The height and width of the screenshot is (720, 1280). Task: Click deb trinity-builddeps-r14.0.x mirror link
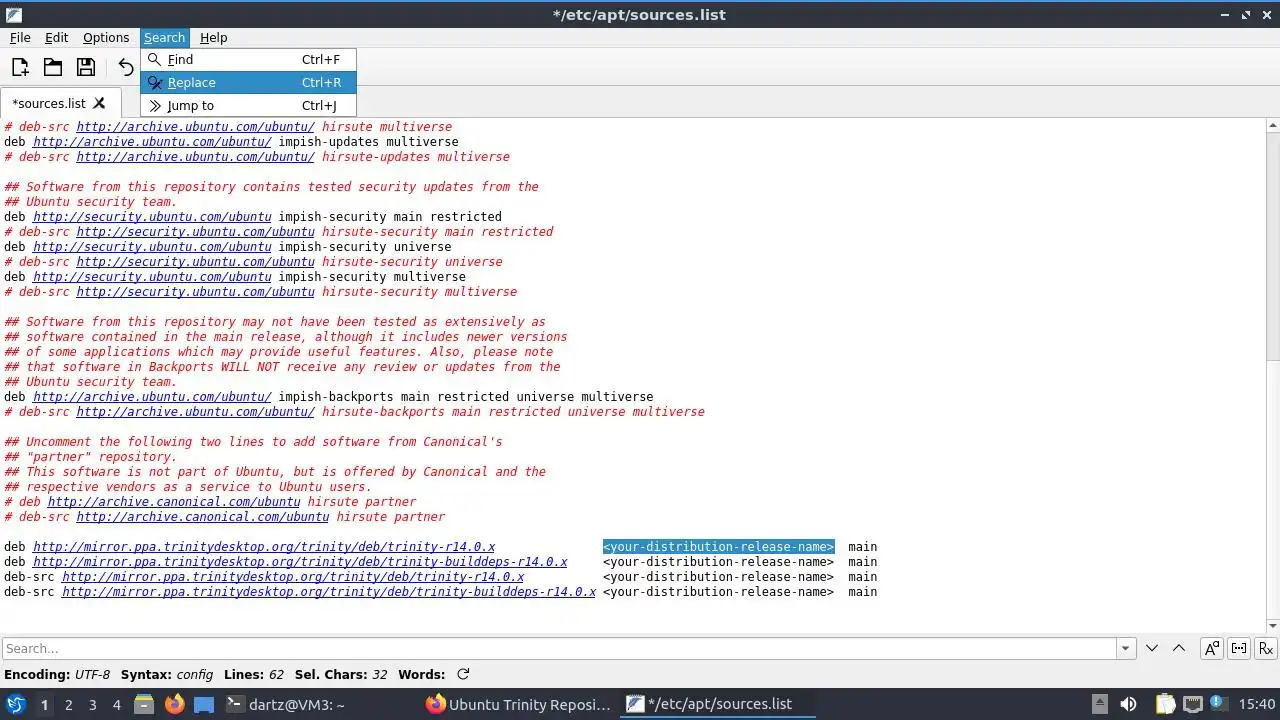300,561
